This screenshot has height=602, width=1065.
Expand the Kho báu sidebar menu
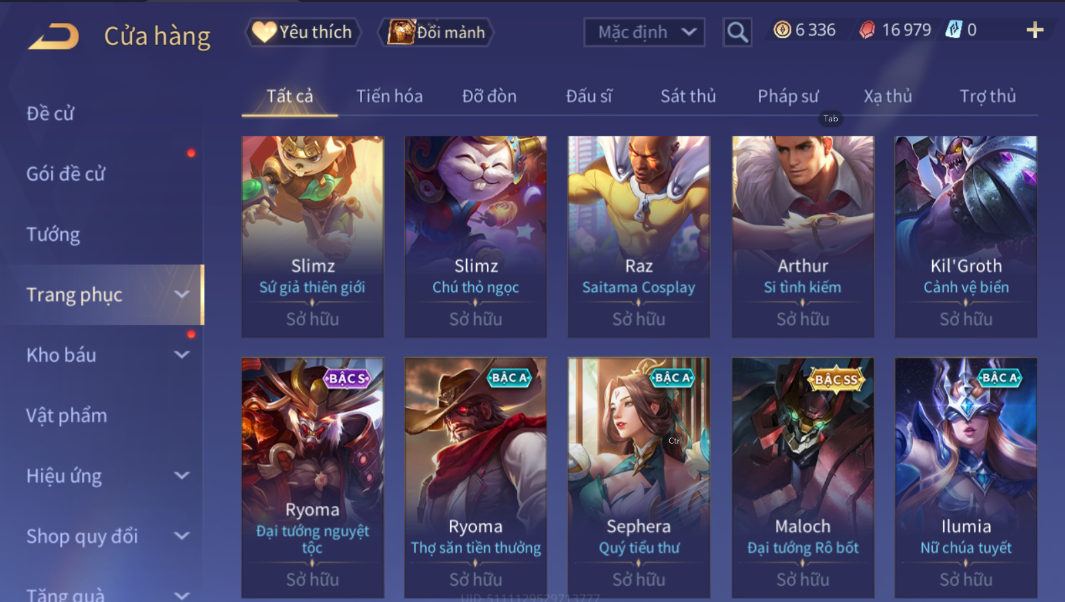click(107, 355)
